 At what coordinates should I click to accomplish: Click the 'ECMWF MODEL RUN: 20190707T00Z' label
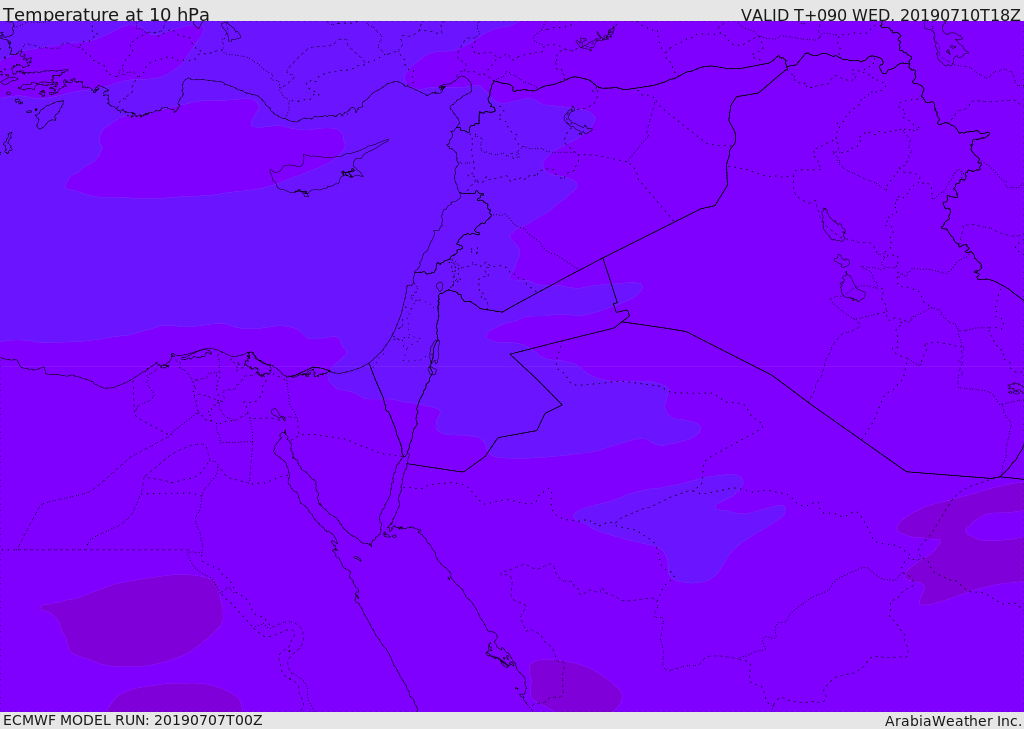(x=133, y=720)
